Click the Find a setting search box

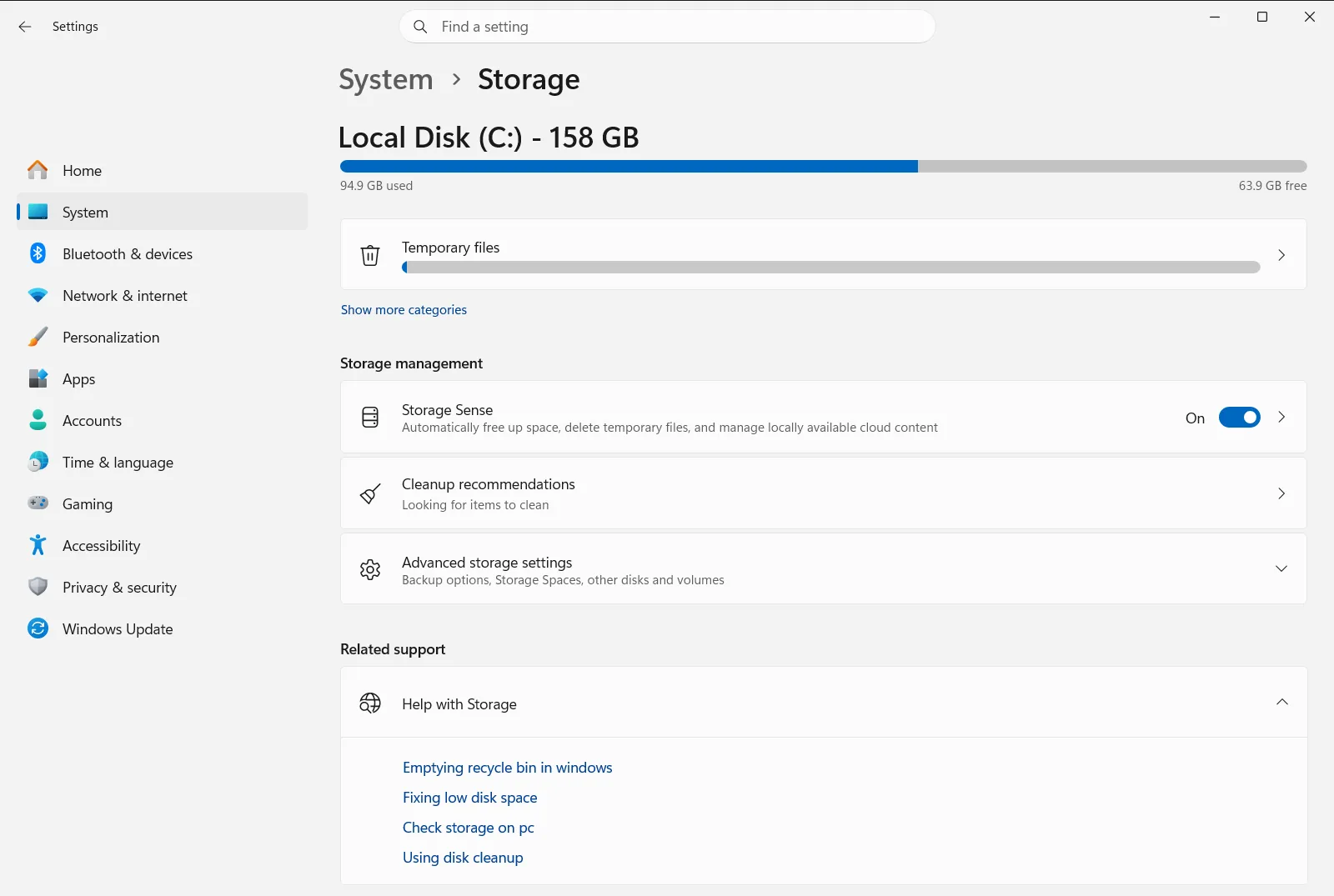point(667,27)
